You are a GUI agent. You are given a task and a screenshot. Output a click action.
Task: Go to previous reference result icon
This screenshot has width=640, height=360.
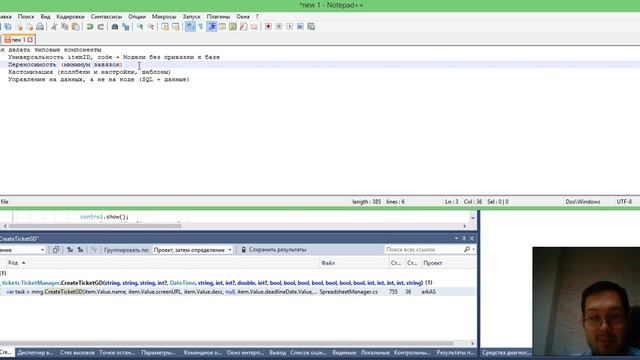tap(70, 250)
